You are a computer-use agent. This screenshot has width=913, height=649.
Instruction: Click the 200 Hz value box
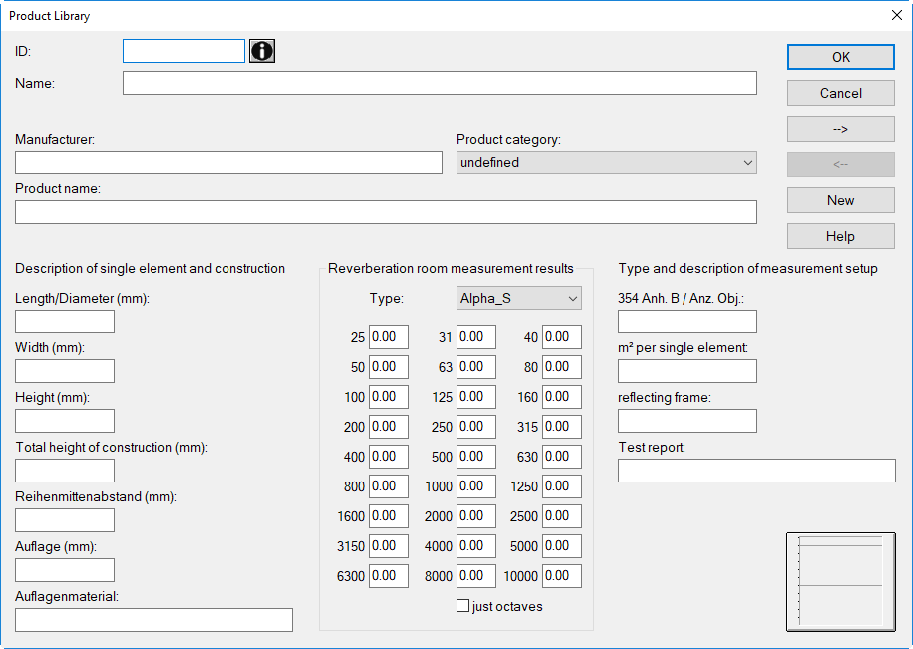coord(388,427)
